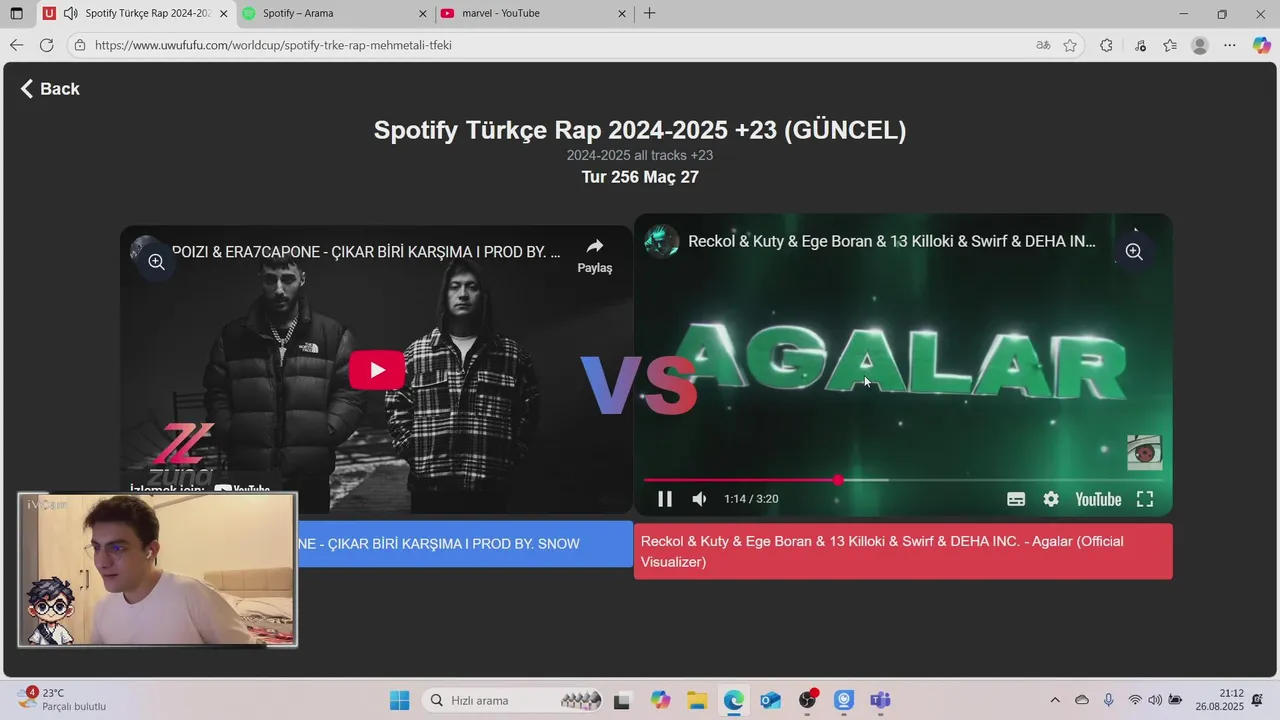Mute the tab with speaker icon
This screenshot has height=720, width=1280.
pyautogui.click(x=70, y=13)
